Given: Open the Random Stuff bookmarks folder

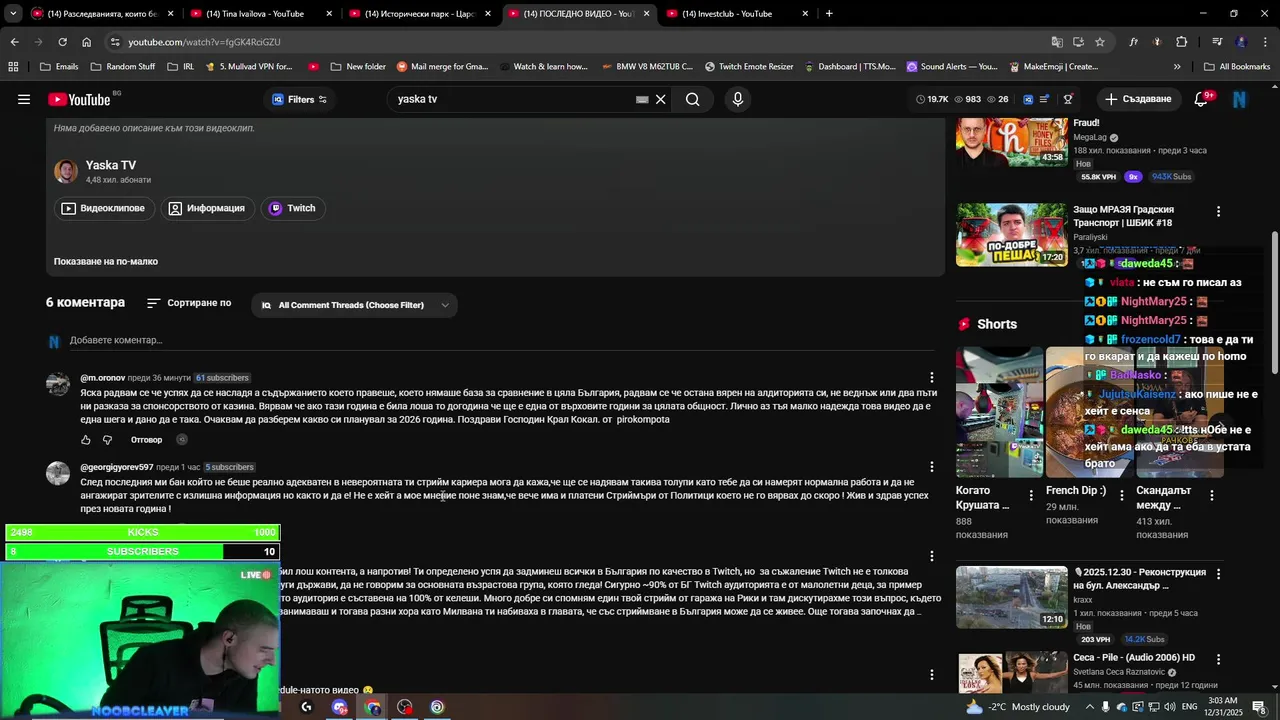Looking at the screenshot, I should point(123,67).
